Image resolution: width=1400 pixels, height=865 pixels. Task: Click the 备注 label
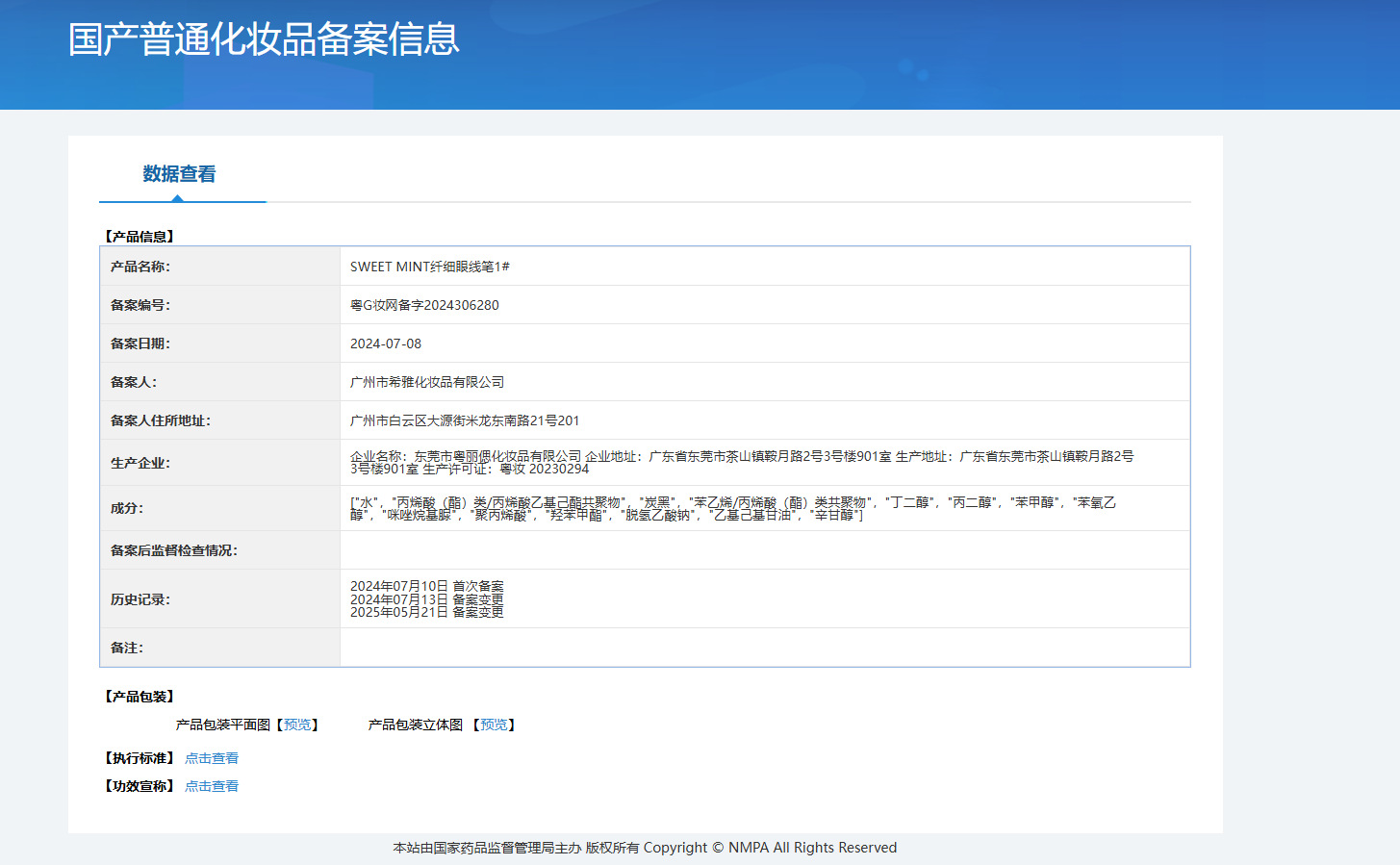(127, 648)
